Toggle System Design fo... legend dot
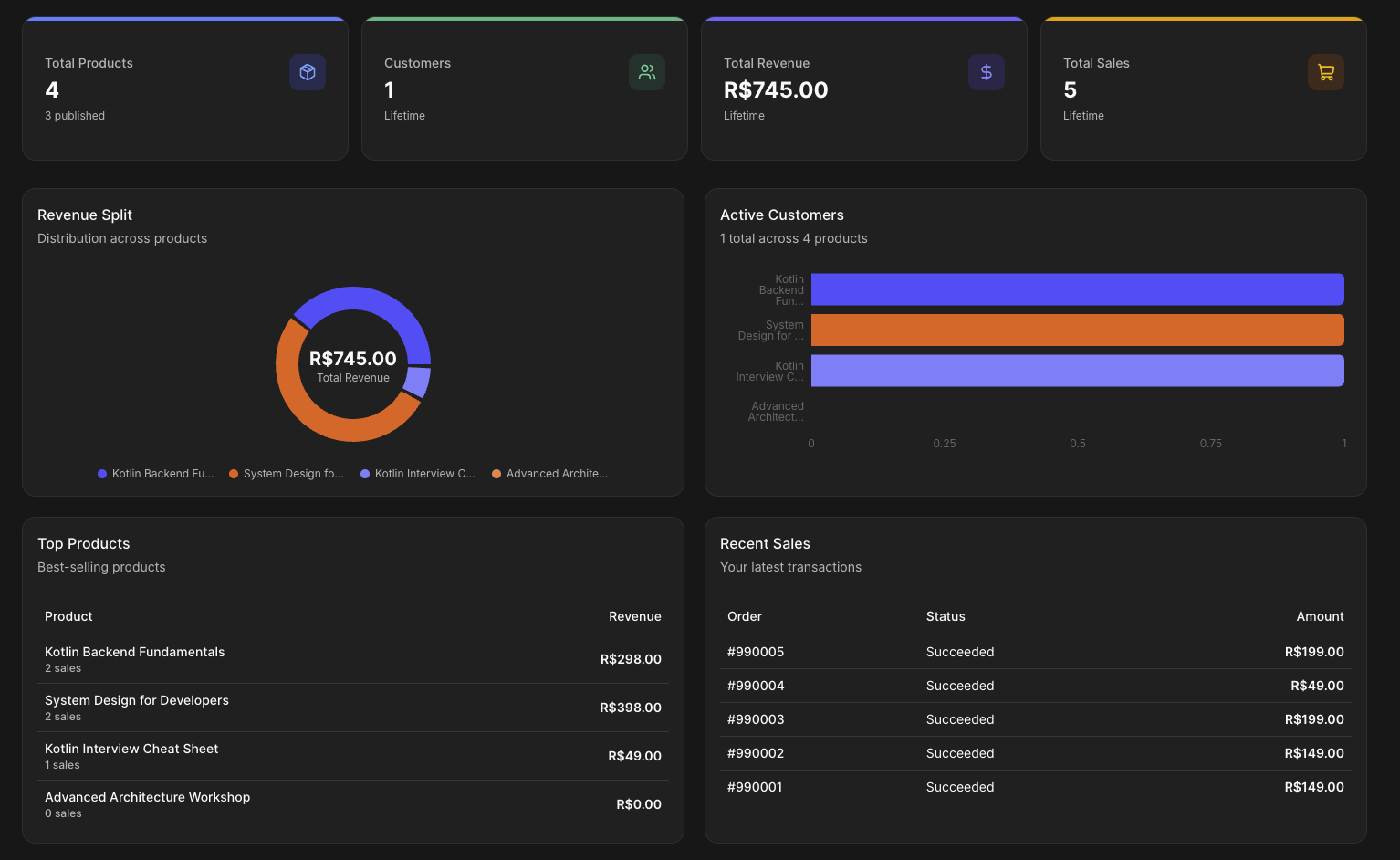The image size is (1400, 860). (x=234, y=474)
